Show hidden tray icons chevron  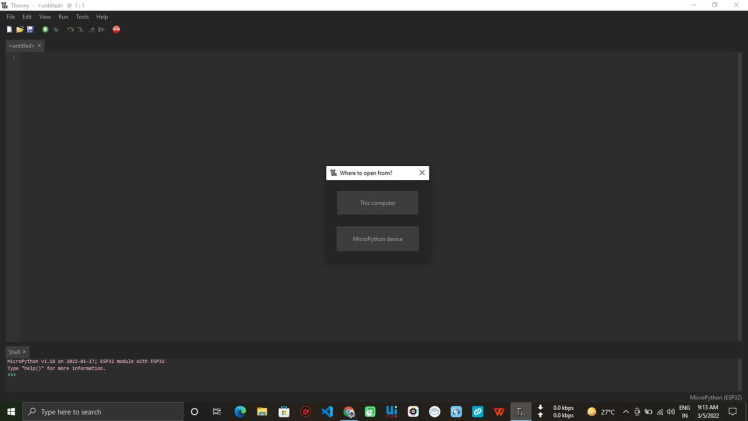pos(626,411)
